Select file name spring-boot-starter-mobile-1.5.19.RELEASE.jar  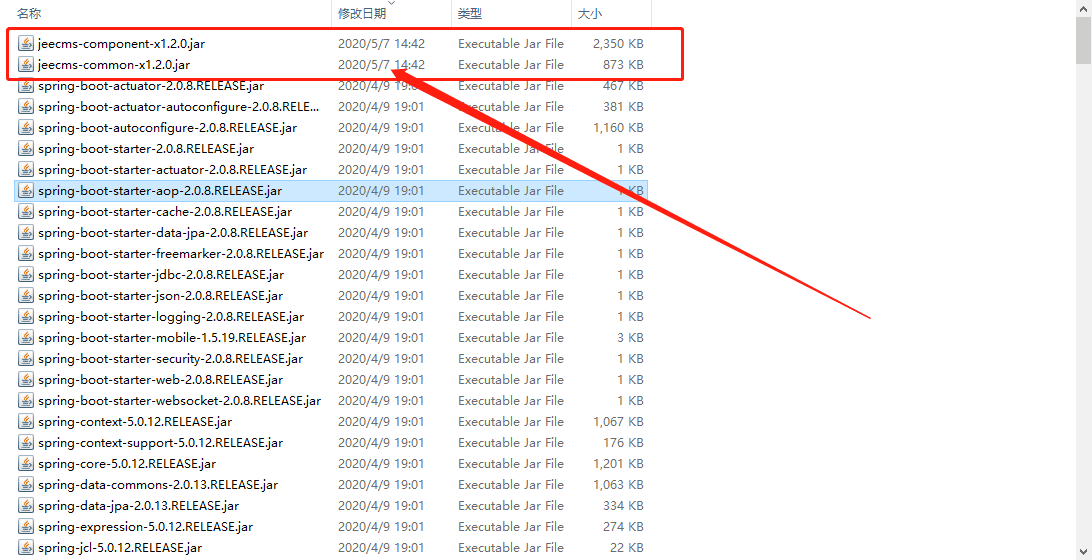[x=172, y=338]
